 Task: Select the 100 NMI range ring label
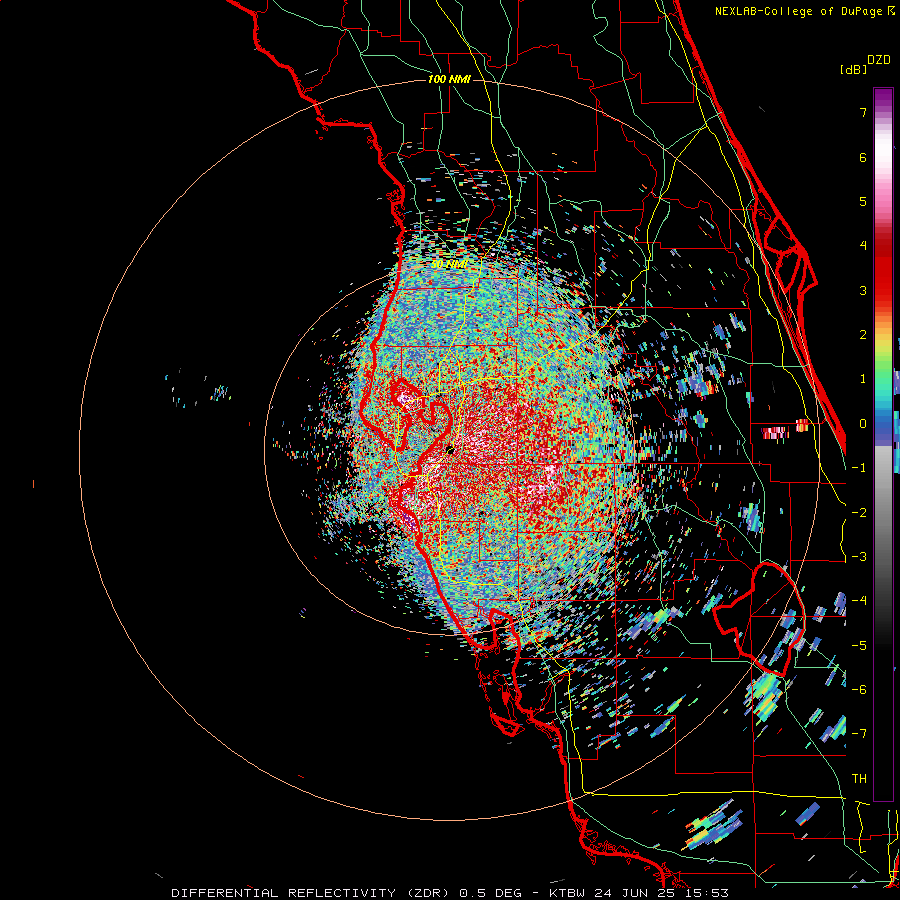coord(449,79)
